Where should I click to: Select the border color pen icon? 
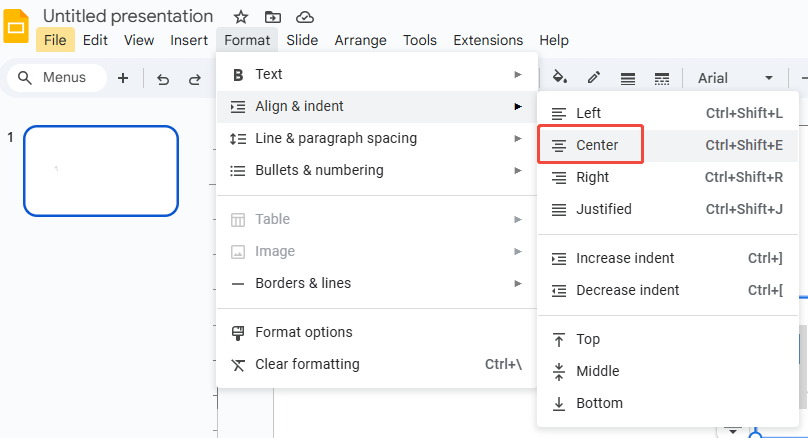pos(594,78)
